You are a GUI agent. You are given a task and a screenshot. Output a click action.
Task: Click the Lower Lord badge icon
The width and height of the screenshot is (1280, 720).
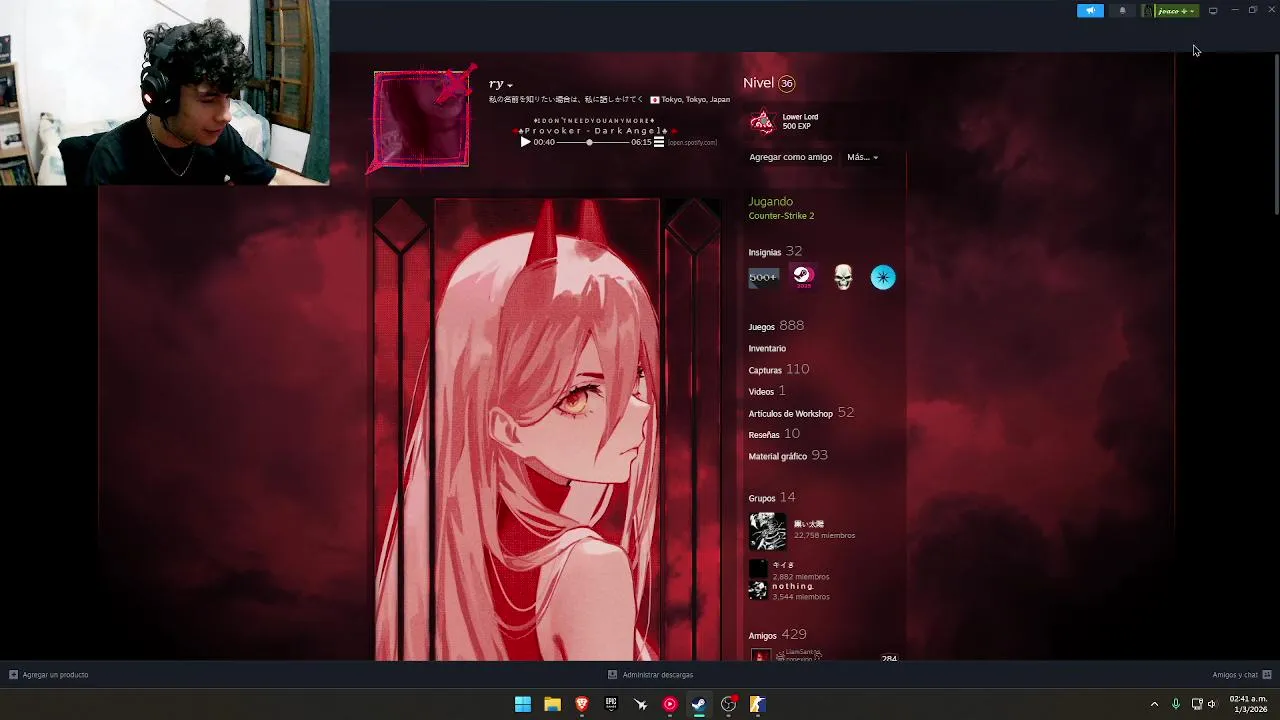(762, 122)
